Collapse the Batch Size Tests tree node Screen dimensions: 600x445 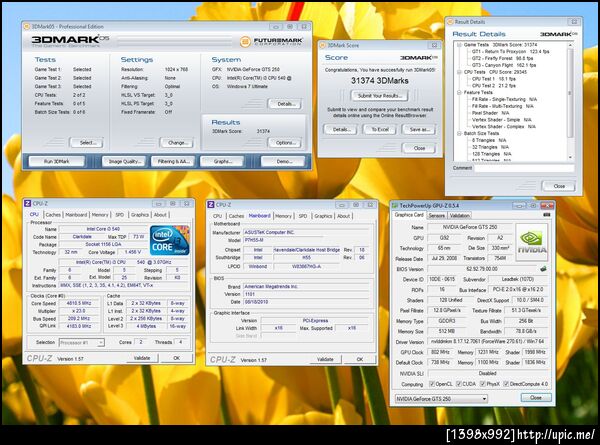(x=459, y=133)
